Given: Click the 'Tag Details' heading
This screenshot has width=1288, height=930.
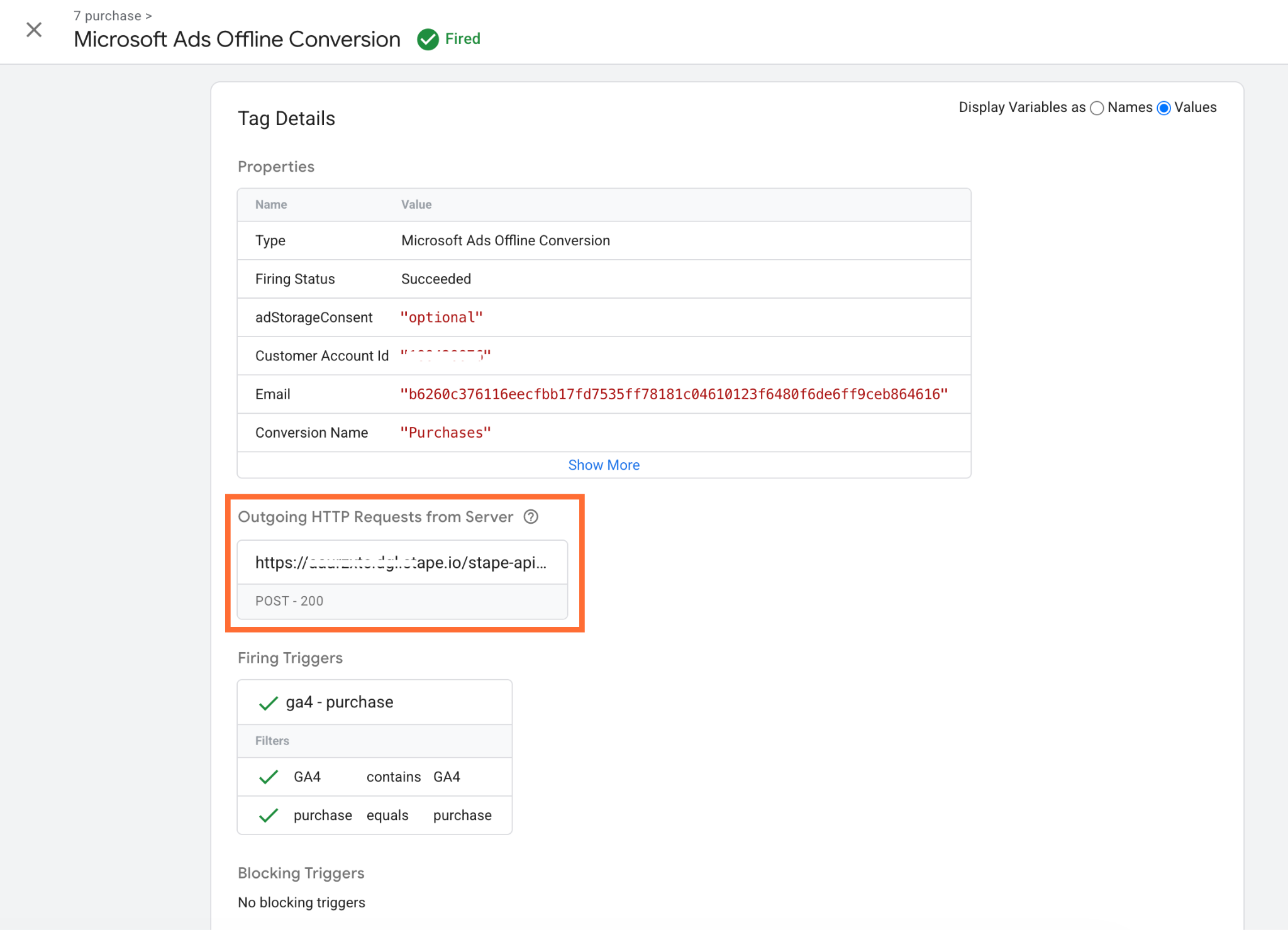Looking at the screenshot, I should tap(286, 118).
